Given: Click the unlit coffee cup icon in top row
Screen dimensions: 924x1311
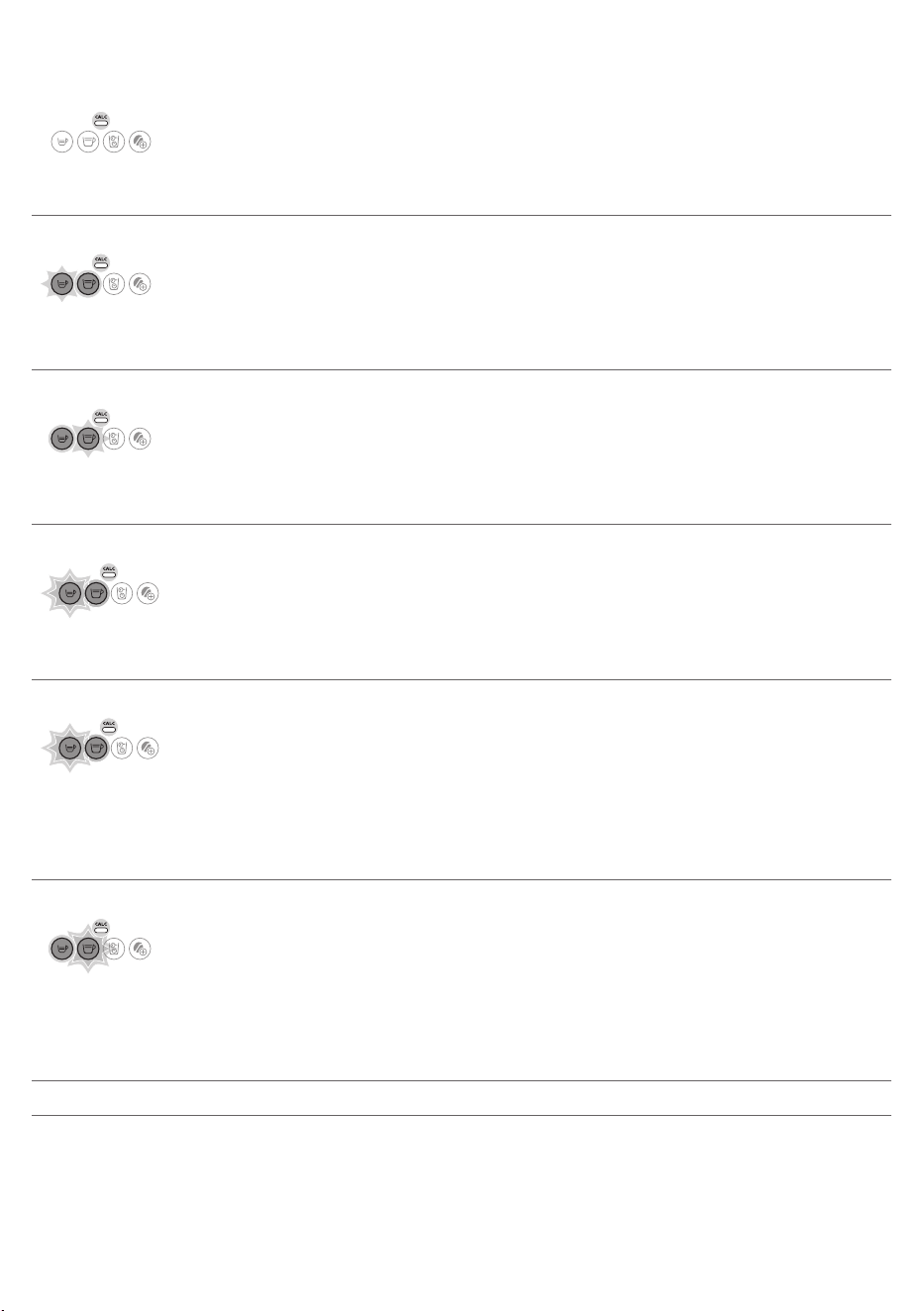Looking at the screenshot, I should (x=88, y=143).
